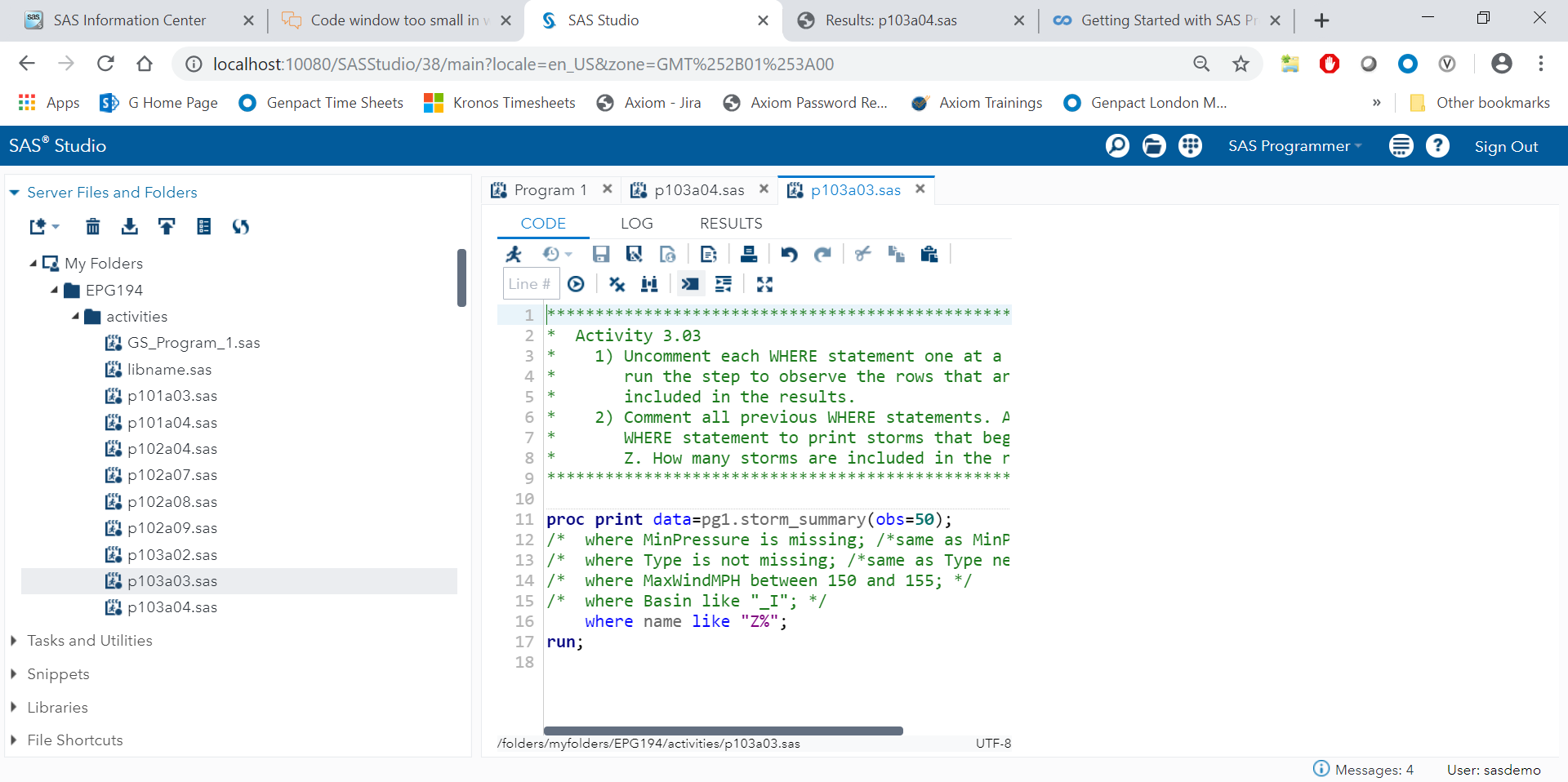Delete selected file with trash icon
Image resolution: width=1568 pixels, height=782 pixels.
[93, 227]
